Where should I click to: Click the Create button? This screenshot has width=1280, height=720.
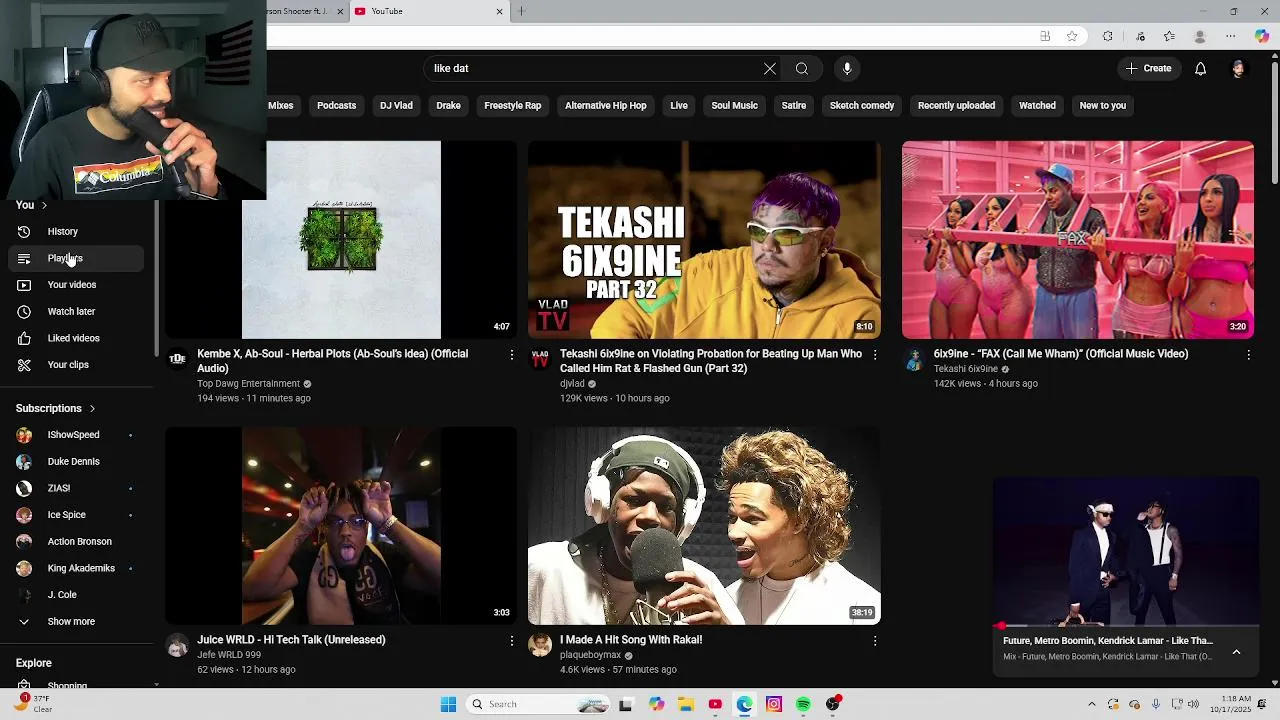(1148, 69)
